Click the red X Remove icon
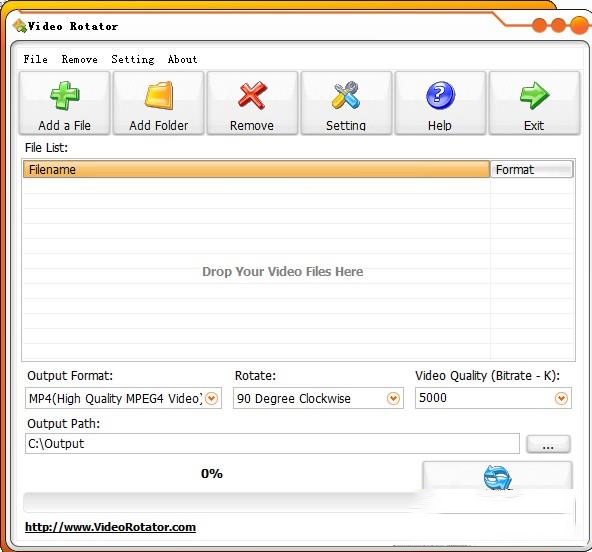The image size is (592, 552). [x=252, y=96]
